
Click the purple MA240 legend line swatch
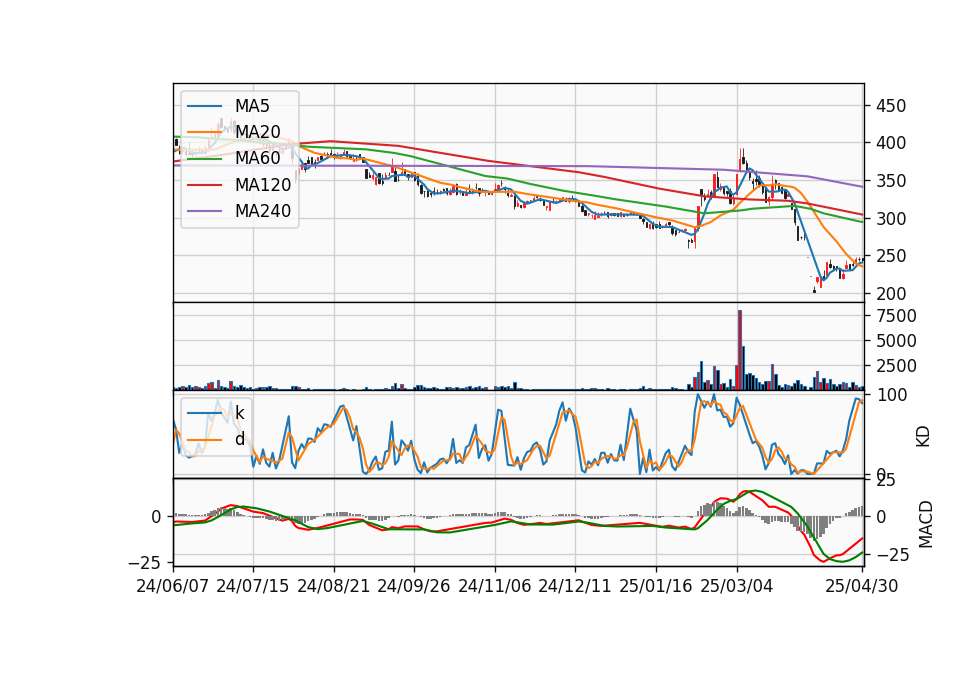click(x=205, y=211)
